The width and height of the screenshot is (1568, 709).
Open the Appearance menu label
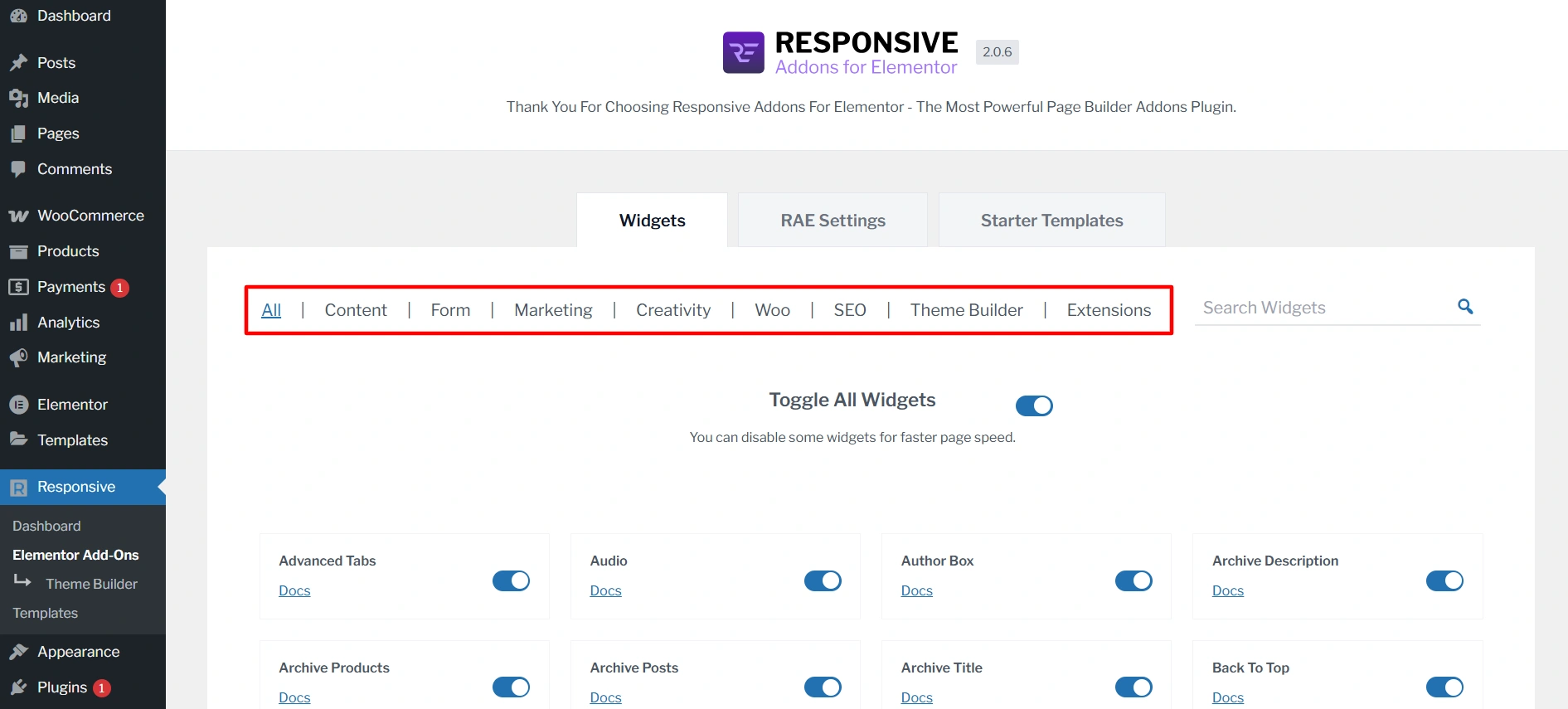[x=78, y=652]
